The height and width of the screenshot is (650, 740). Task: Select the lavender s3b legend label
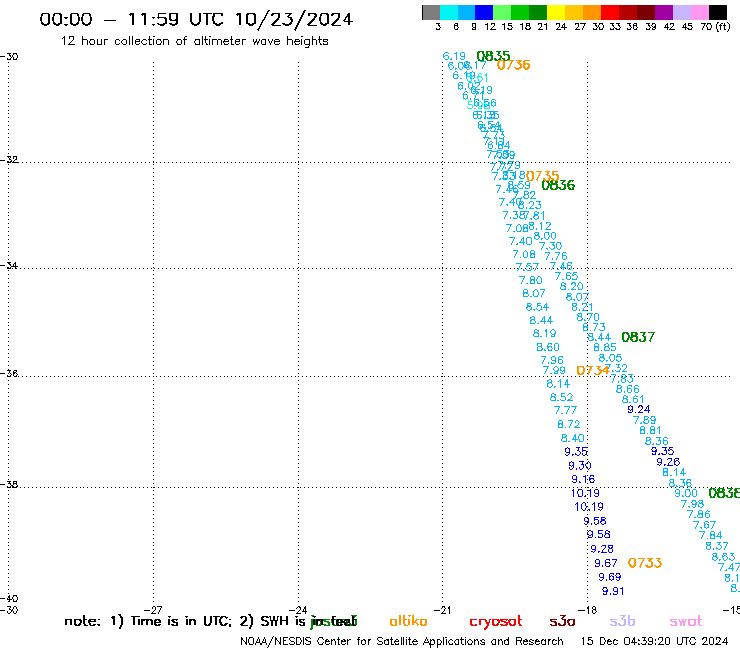(x=622, y=621)
